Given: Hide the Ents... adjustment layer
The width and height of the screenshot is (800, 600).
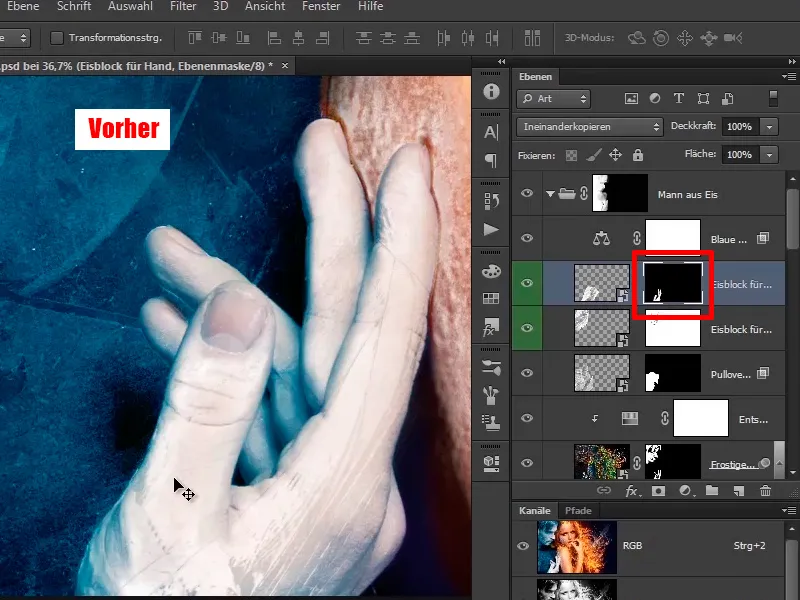Looking at the screenshot, I should pos(527,418).
